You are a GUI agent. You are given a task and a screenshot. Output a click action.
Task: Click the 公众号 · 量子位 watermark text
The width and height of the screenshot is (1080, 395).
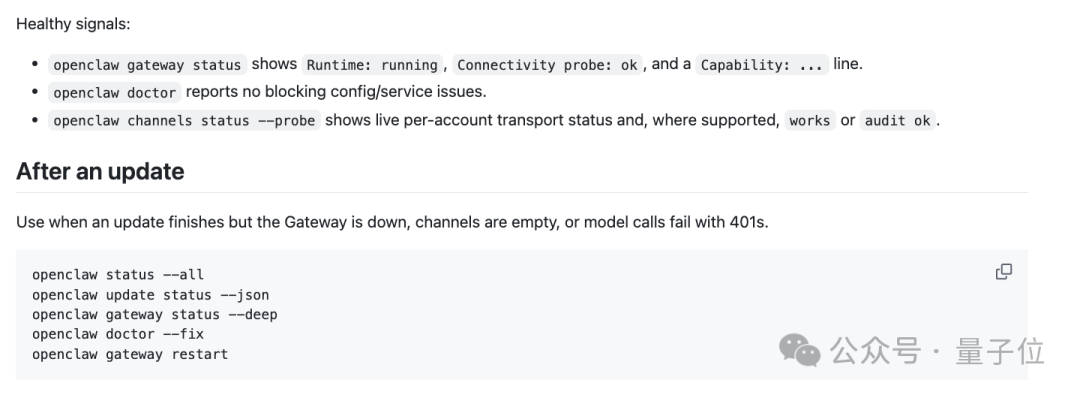(x=937, y=351)
